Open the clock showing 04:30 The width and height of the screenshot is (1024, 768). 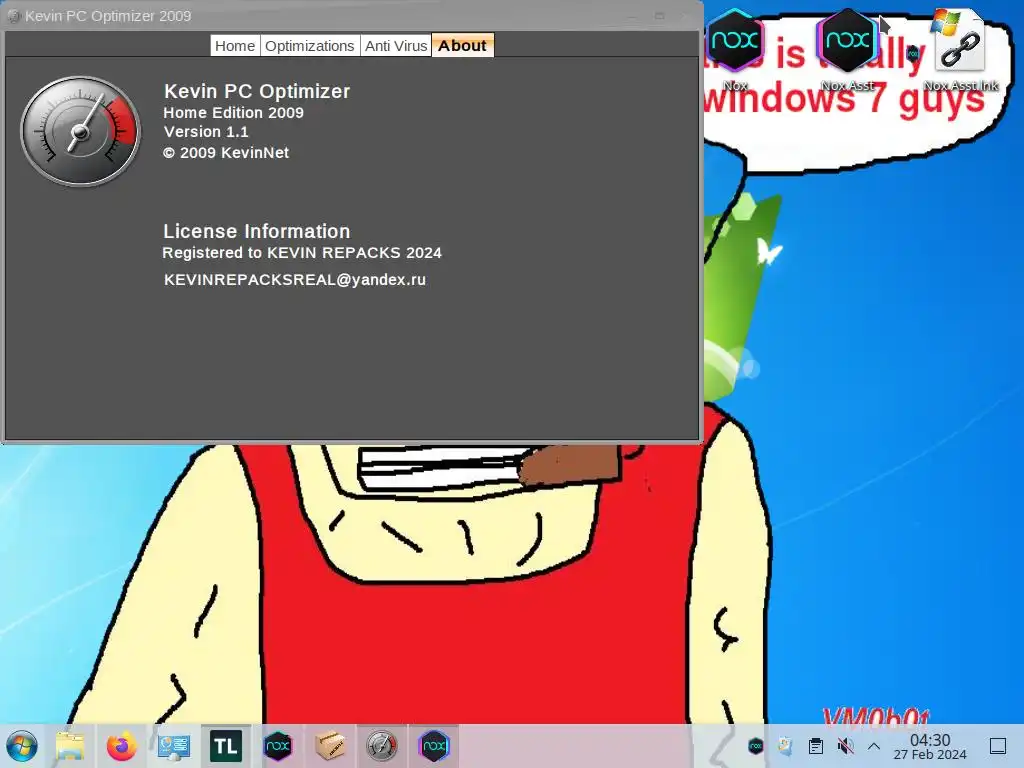pos(930,746)
